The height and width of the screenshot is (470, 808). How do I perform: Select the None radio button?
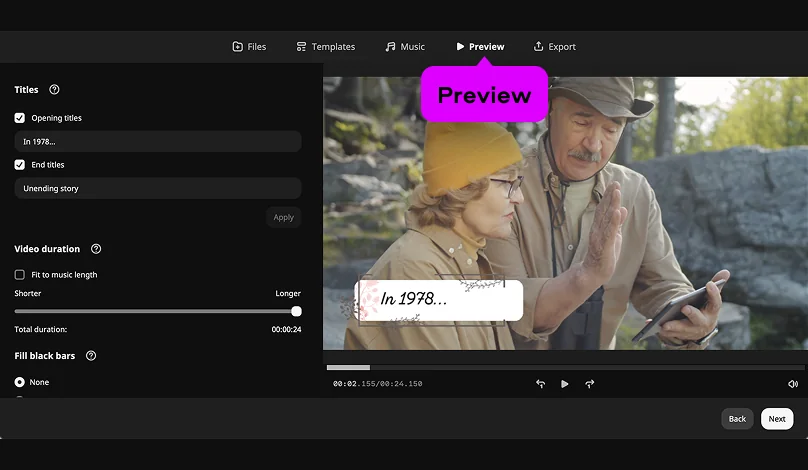(x=20, y=382)
